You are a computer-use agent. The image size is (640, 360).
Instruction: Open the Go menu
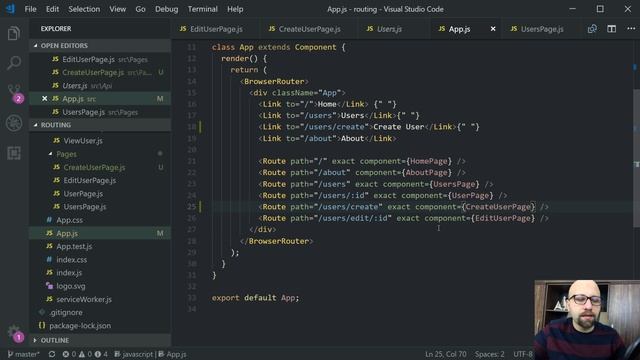pos(140,9)
